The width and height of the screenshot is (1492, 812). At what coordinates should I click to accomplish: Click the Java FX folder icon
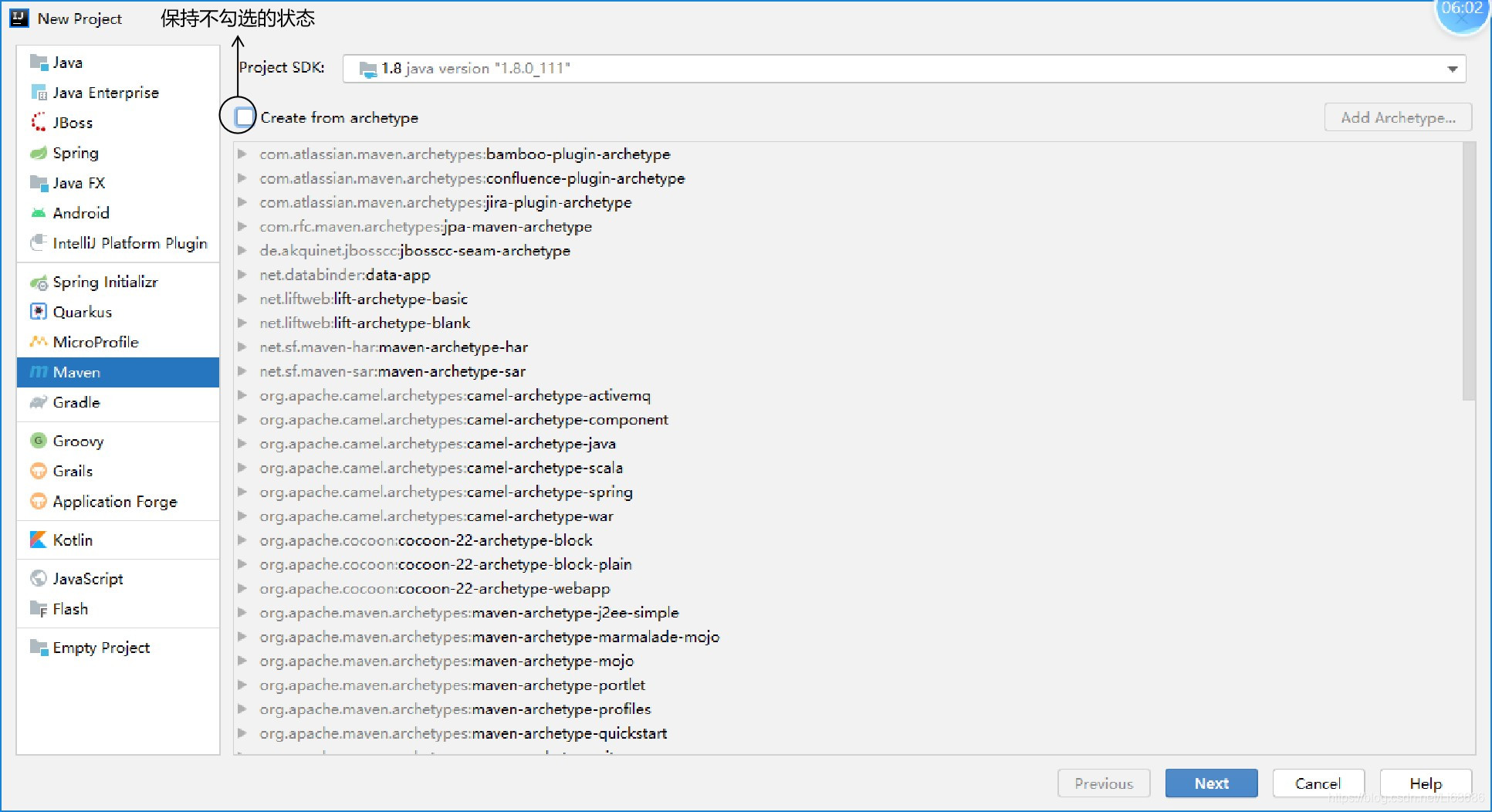point(38,183)
